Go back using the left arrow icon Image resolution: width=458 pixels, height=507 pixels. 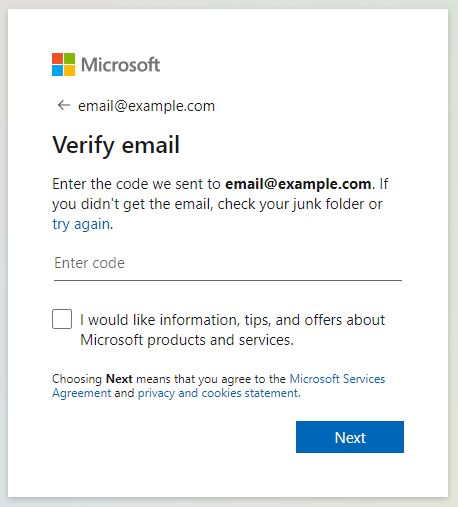click(x=63, y=105)
